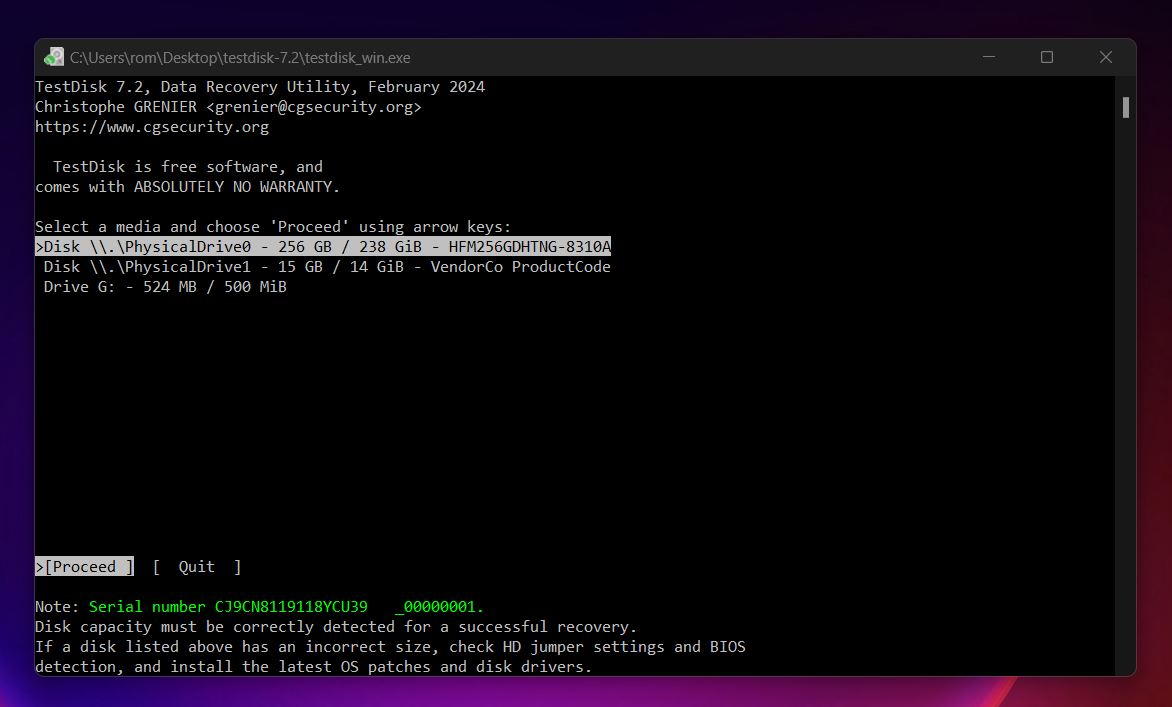Click 'Select a media and choose Proceed' line
1172x707 pixels.
tap(274, 227)
